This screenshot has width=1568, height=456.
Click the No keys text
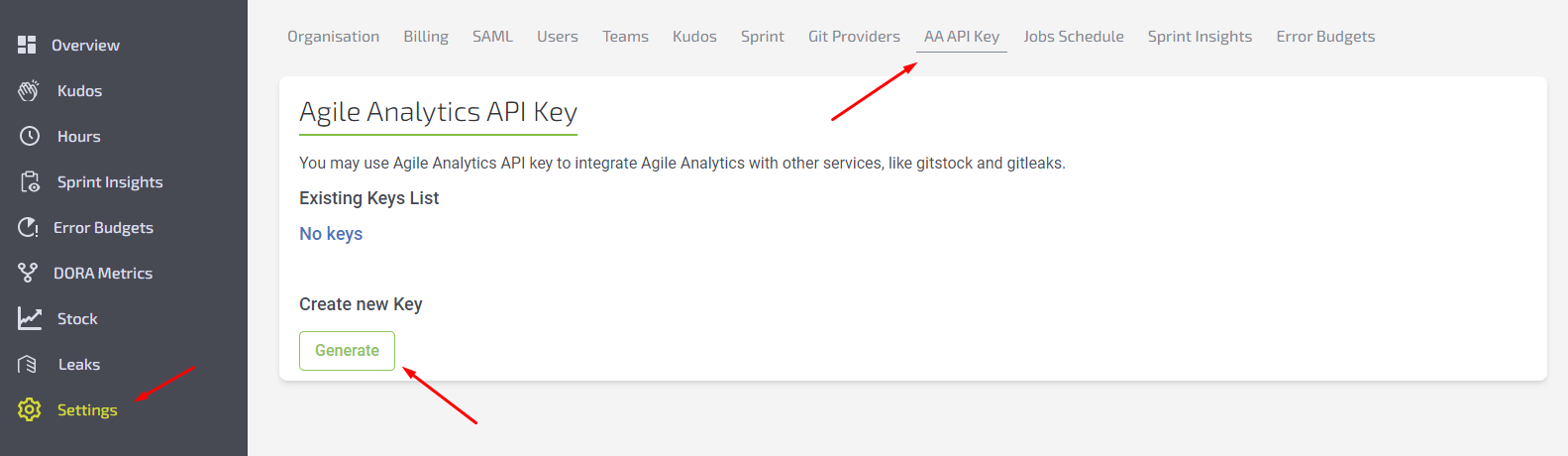[331, 234]
